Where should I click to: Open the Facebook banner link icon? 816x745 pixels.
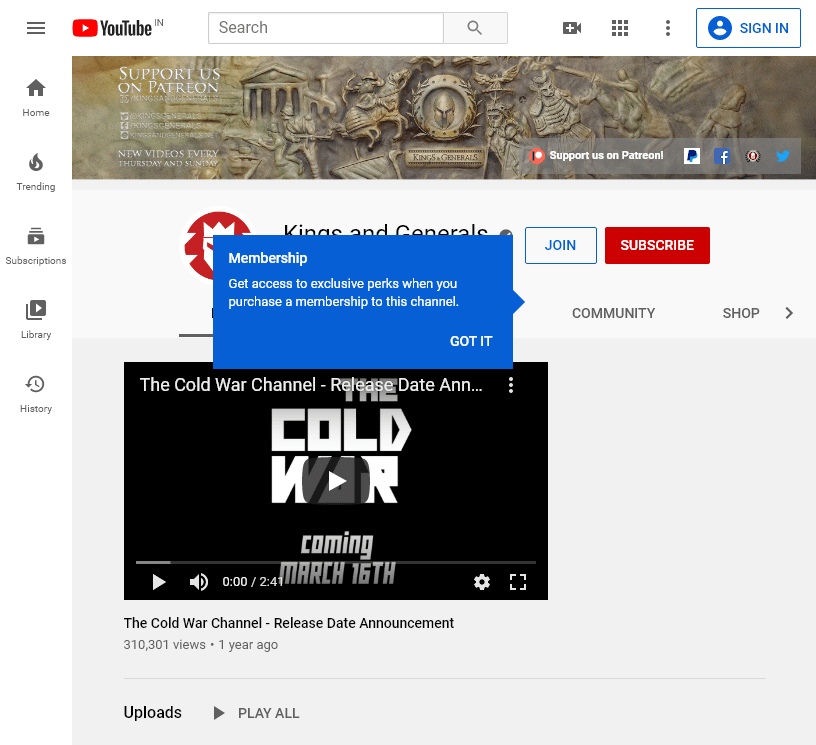pyautogui.click(x=722, y=156)
